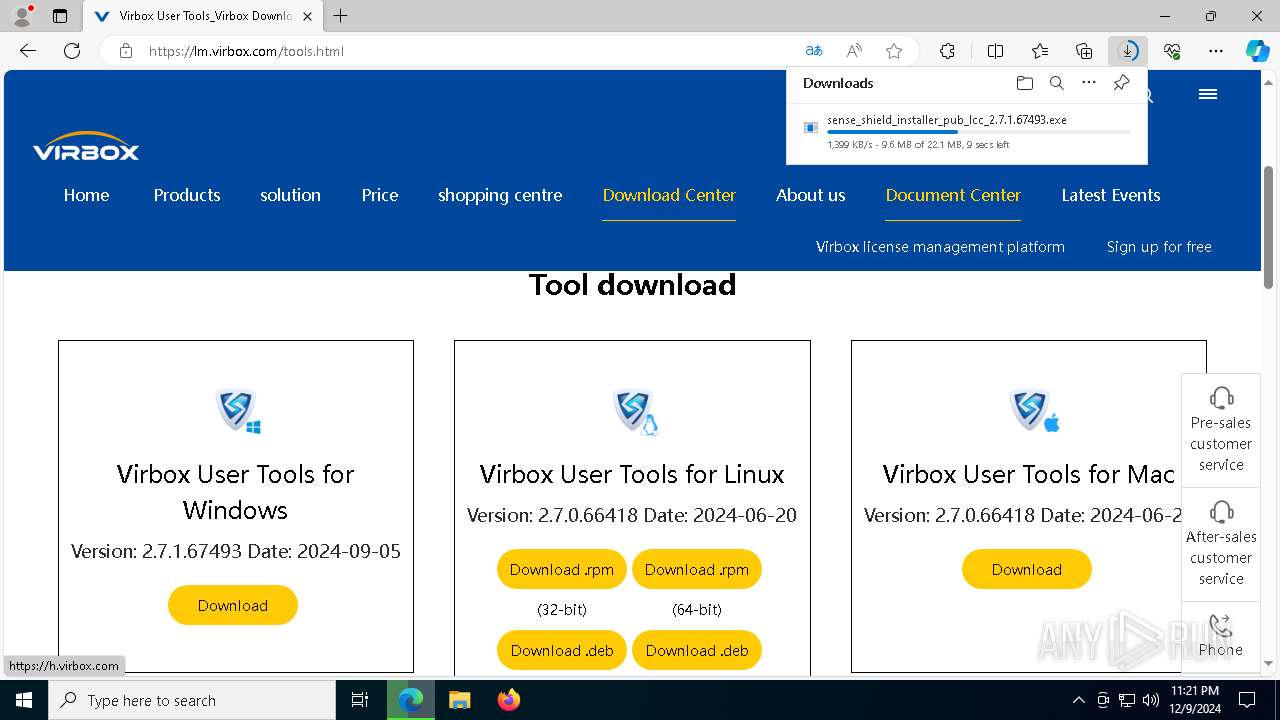Open the translate page icon
The height and width of the screenshot is (720, 1280).
814,51
